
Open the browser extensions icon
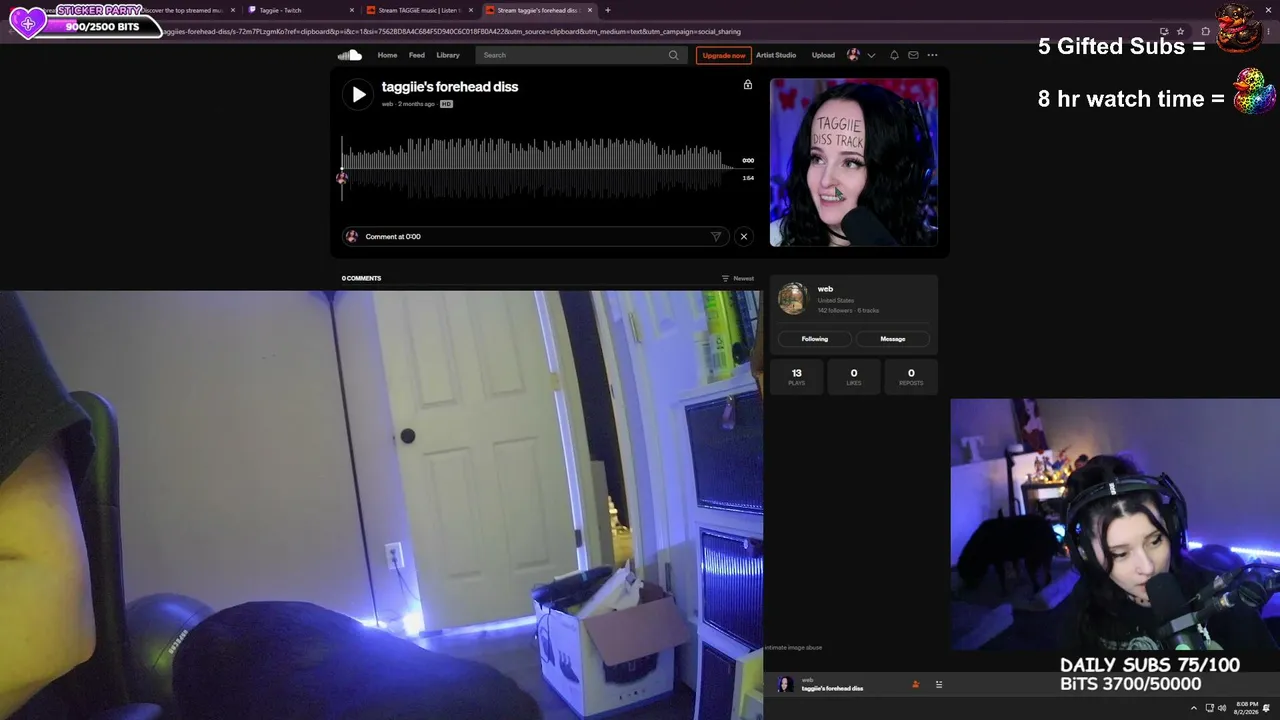[1205, 31]
